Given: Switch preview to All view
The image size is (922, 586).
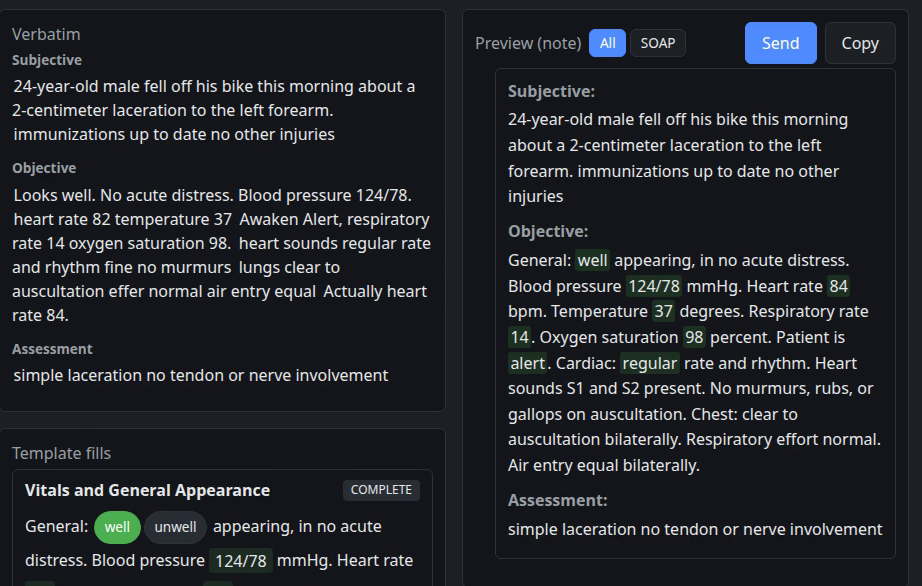Looking at the screenshot, I should (607, 43).
